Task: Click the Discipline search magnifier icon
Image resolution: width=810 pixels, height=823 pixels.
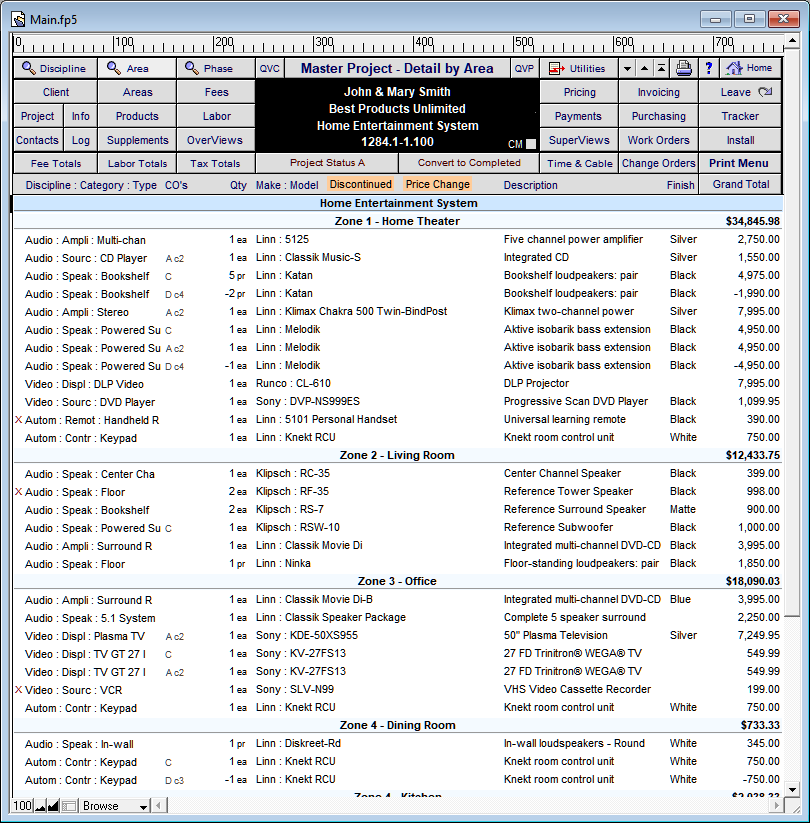Action: [28, 68]
